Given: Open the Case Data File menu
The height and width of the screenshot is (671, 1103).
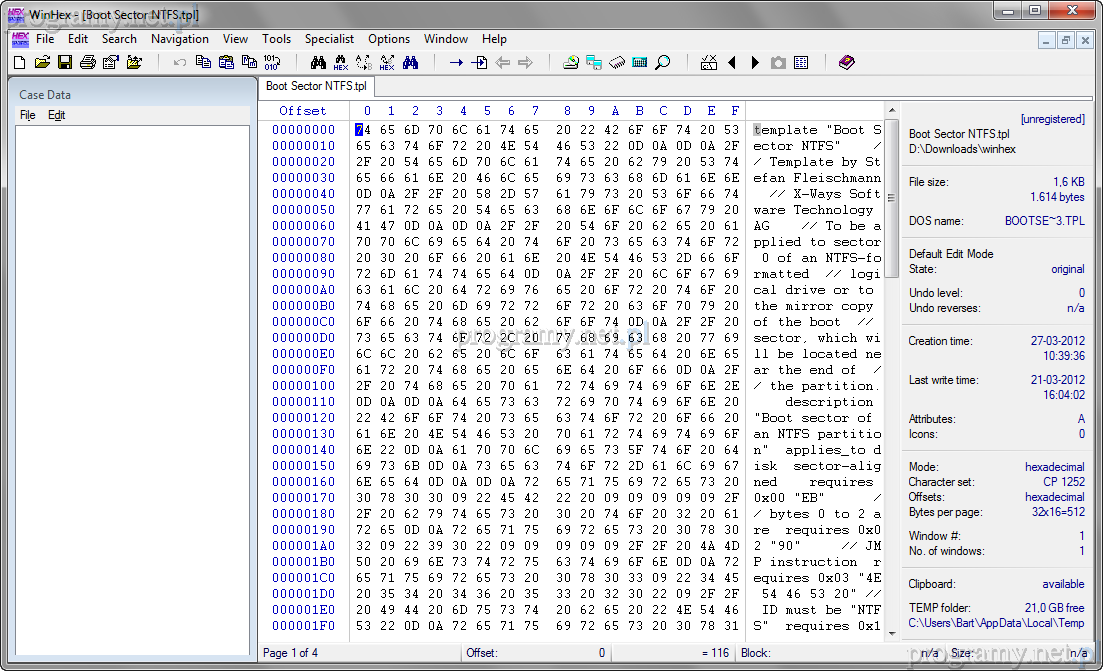Looking at the screenshot, I should tap(28, 115).
